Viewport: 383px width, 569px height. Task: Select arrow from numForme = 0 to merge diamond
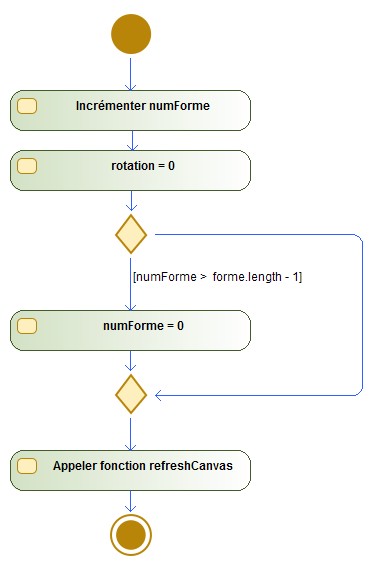coord(130,360)
